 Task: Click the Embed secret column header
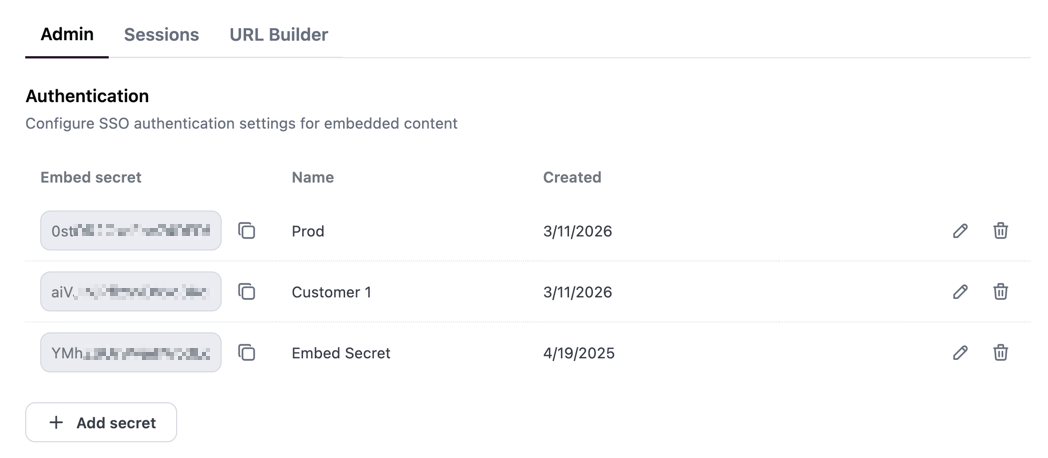tap(91, 177)
